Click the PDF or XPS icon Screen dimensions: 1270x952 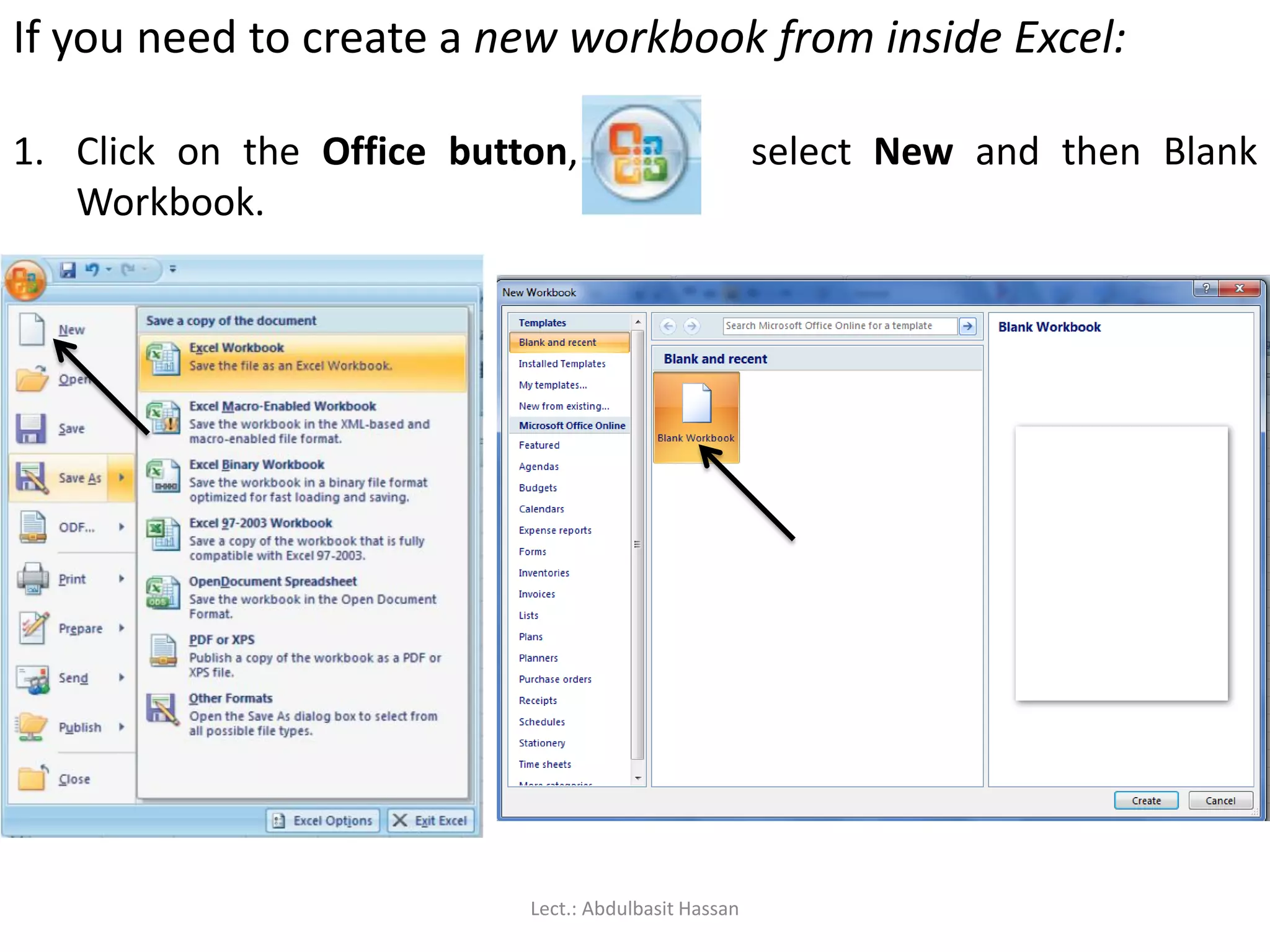point(164,651)
